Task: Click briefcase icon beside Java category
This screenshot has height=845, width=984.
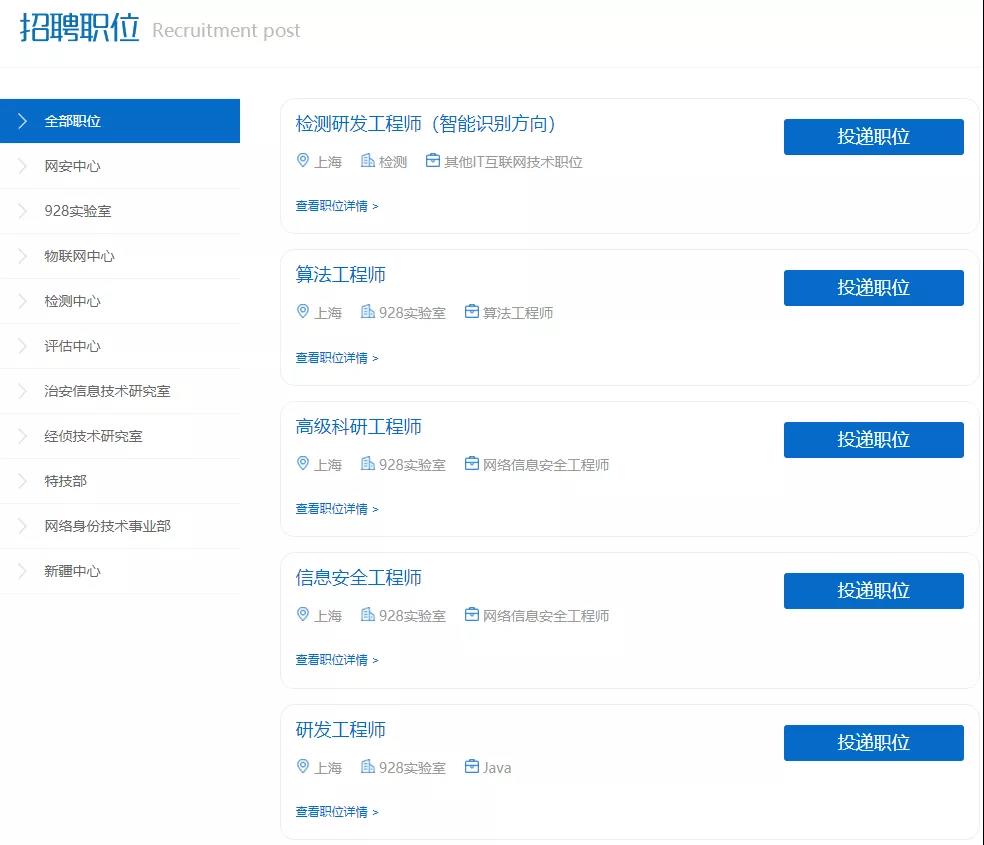Action: pos(471,767)
